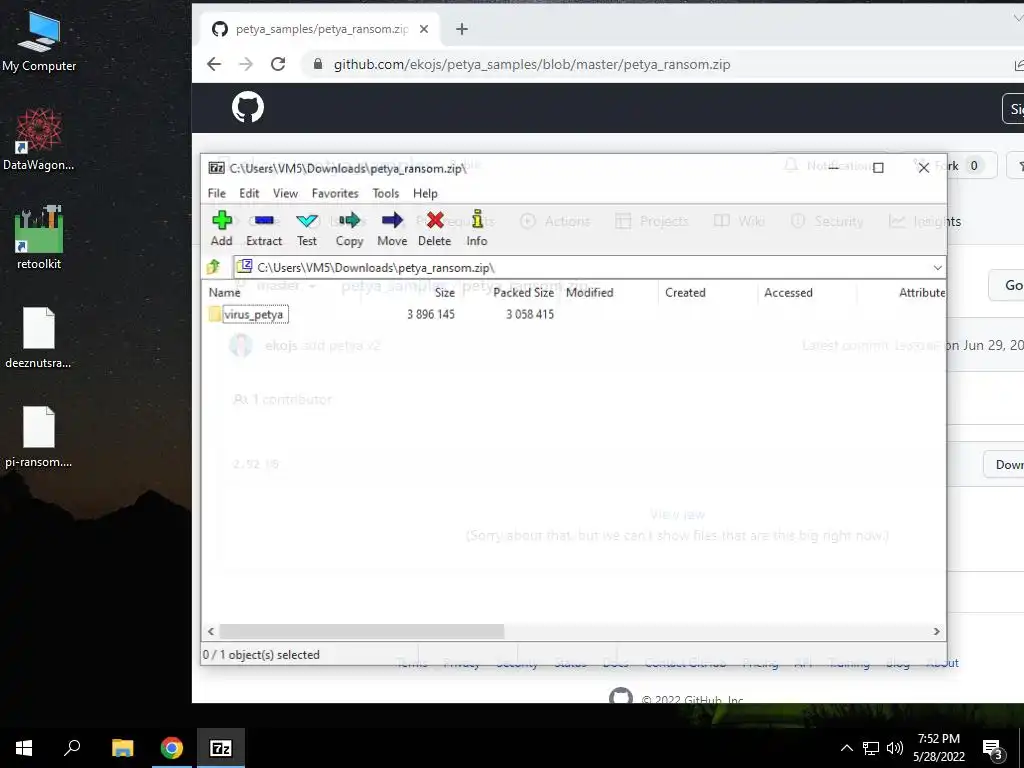Open the Edit menu in 7-Zip
The image size is (1024, 768).
tap(249, 193)
